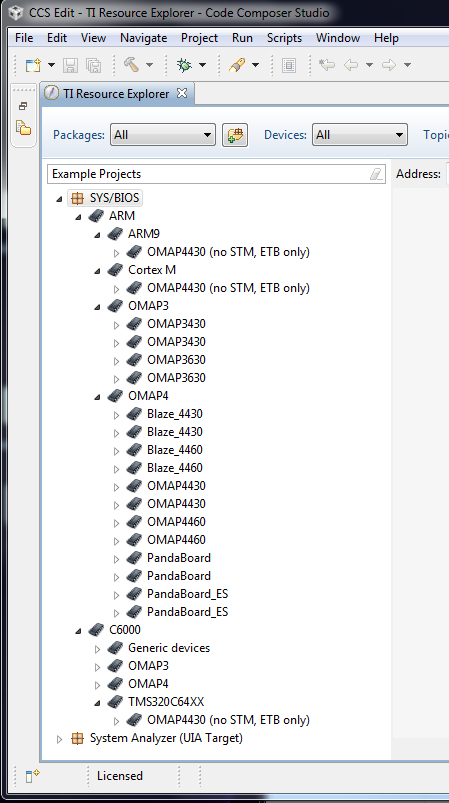Open the Navigate menu
449x803 pixels.
(143, 38)
